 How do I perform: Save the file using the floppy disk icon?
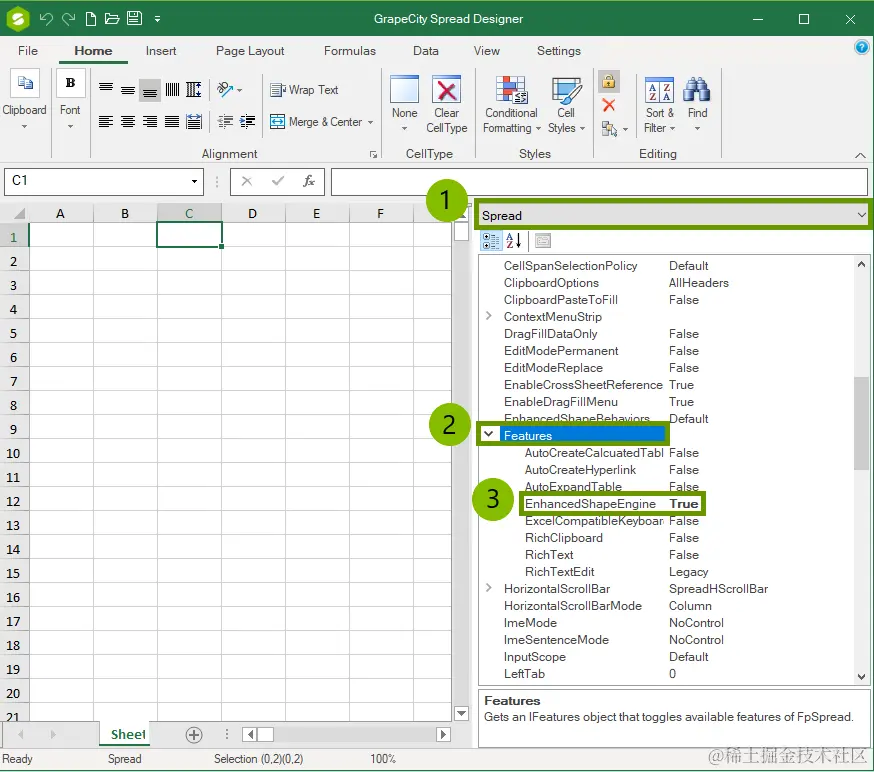[x=134, y=18]
